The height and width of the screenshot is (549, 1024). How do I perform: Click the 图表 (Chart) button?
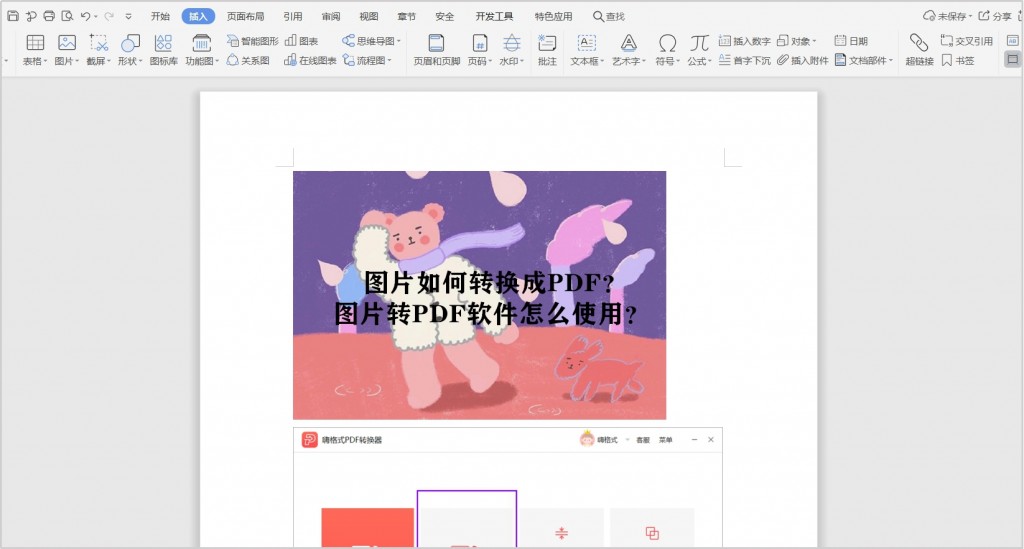(x=302, y=40)
